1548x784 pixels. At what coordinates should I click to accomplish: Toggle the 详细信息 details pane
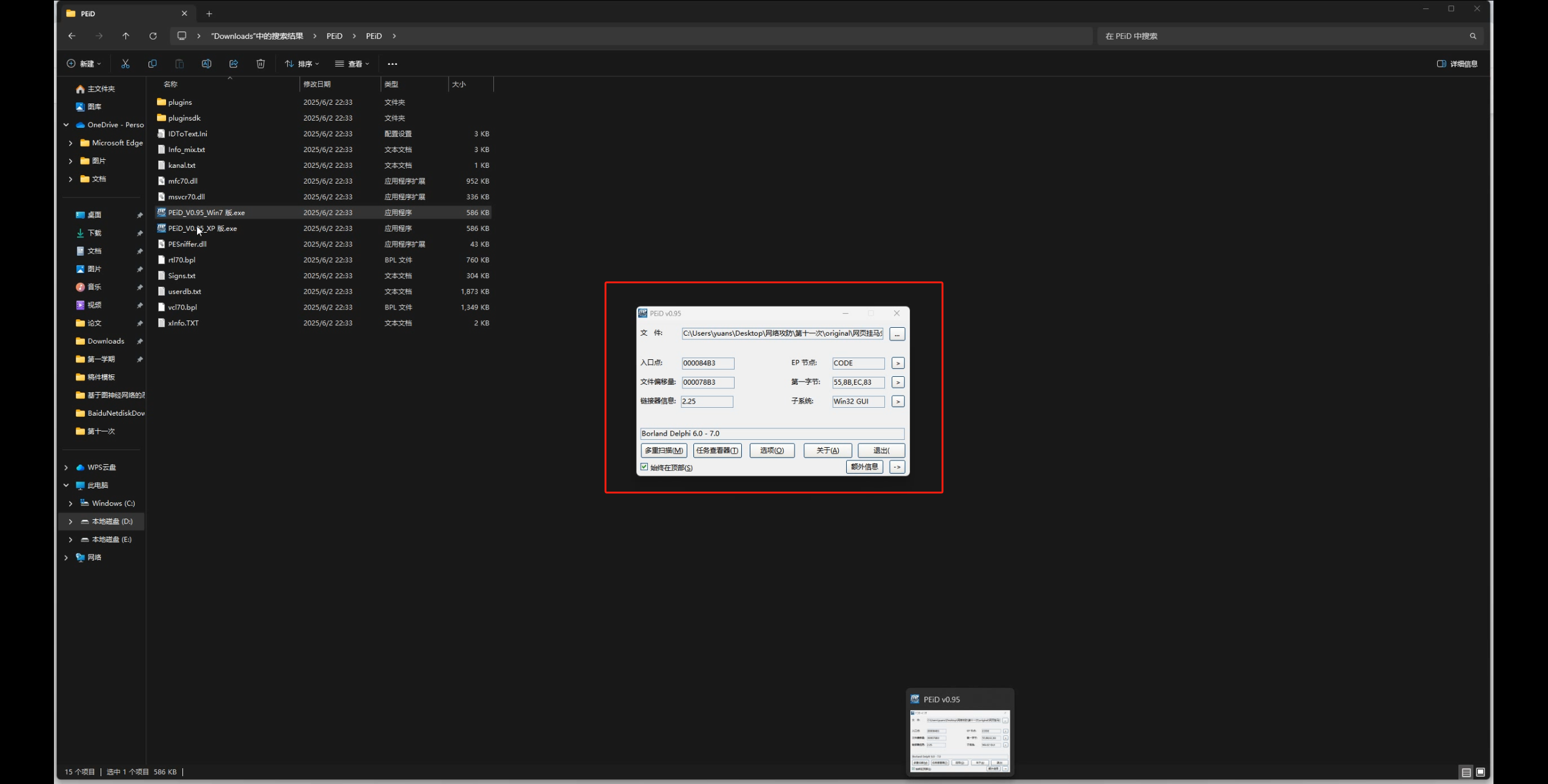coord(1457,64)
